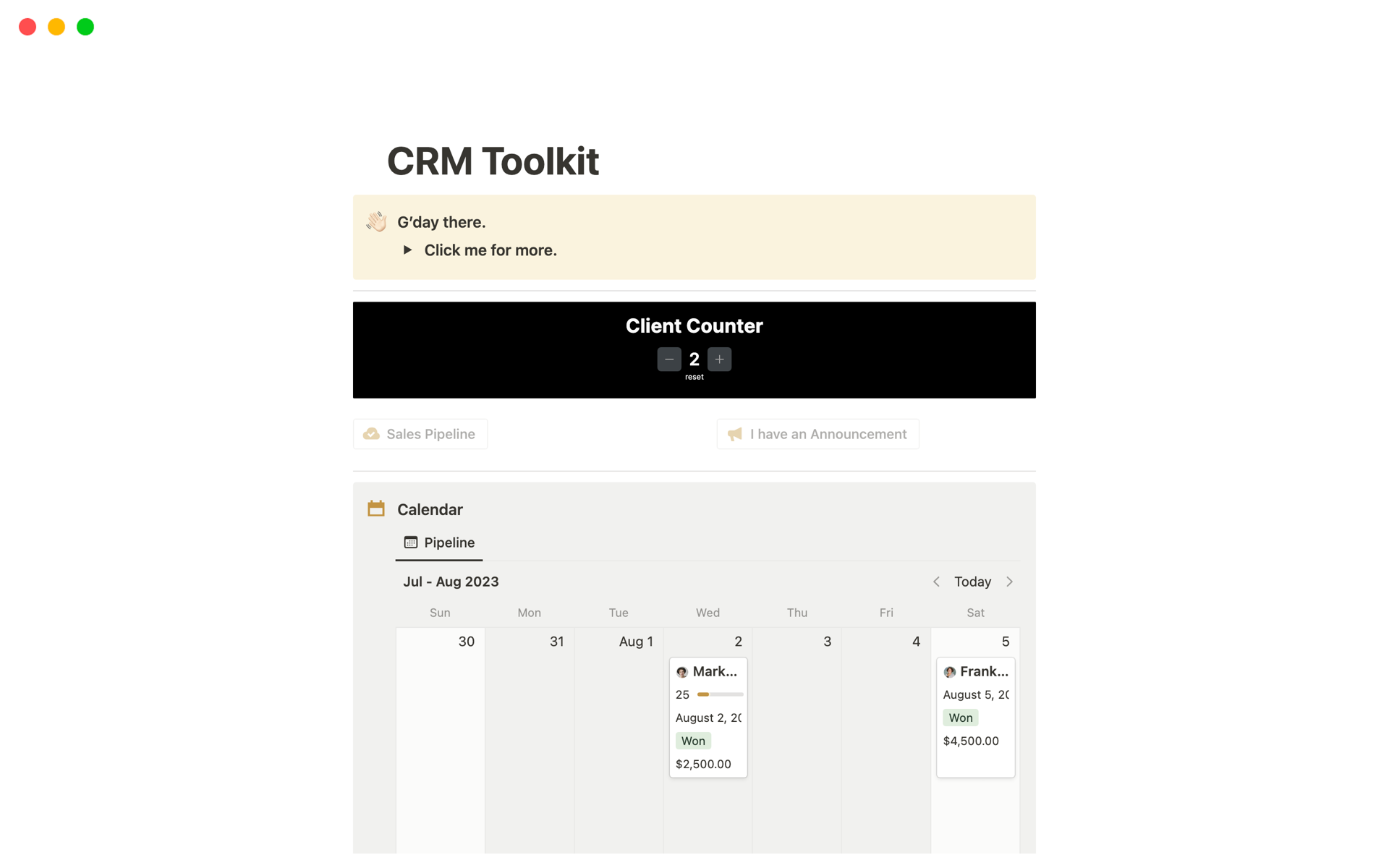
Task: Decrease the Client Counter with minus button
Action: 668,359
